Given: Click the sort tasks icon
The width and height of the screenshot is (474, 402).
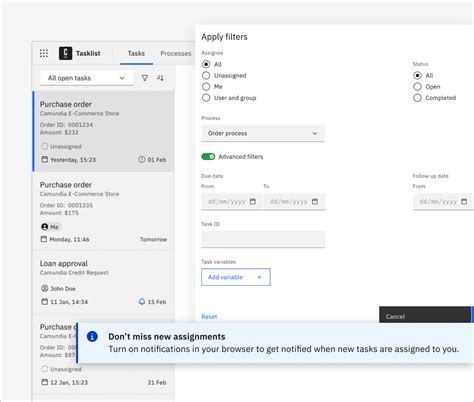Looking at the screenshot, I should [x=160, y=78].
